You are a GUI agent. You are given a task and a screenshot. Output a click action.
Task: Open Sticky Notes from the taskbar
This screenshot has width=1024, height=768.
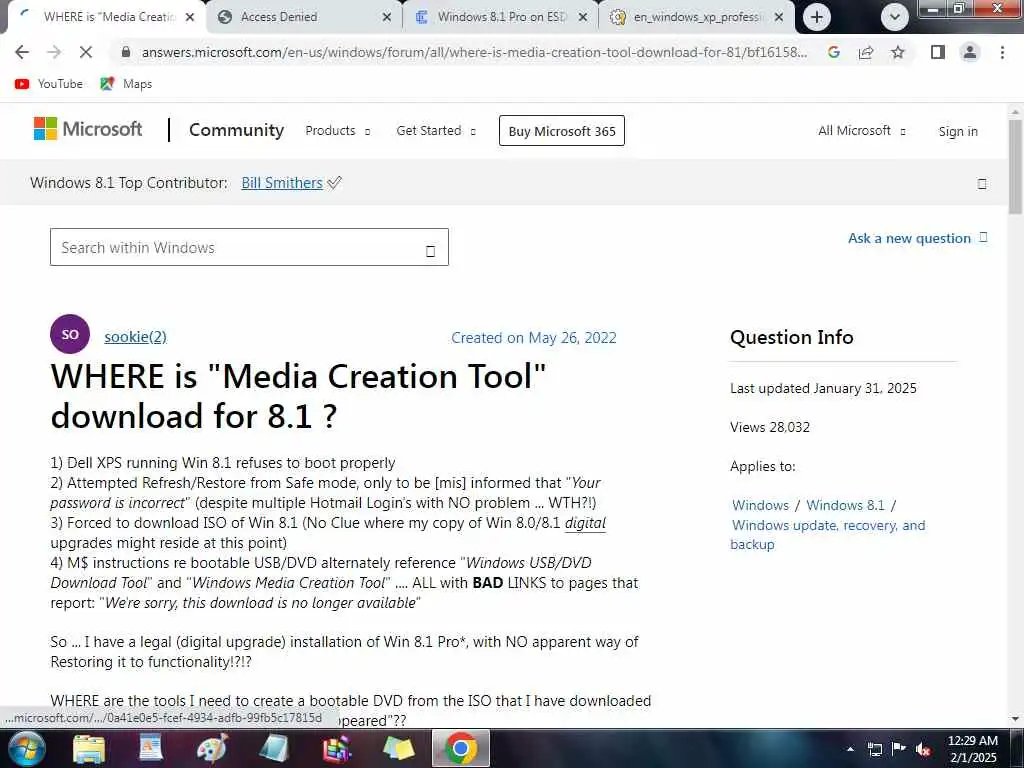coord(398,749)
